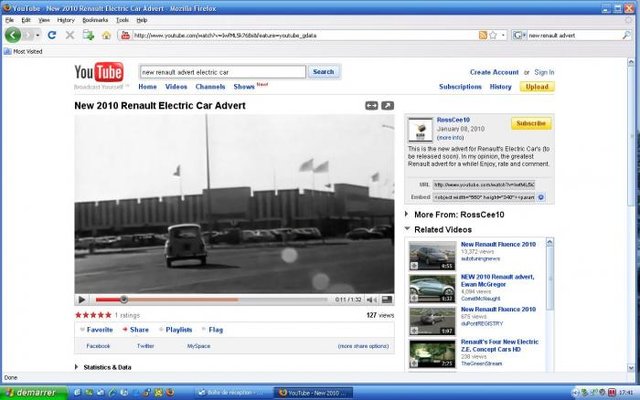The height and width of the screenshot is (400, 640).
Task: Switch the video to fullscreen
Action: (387, 299)
